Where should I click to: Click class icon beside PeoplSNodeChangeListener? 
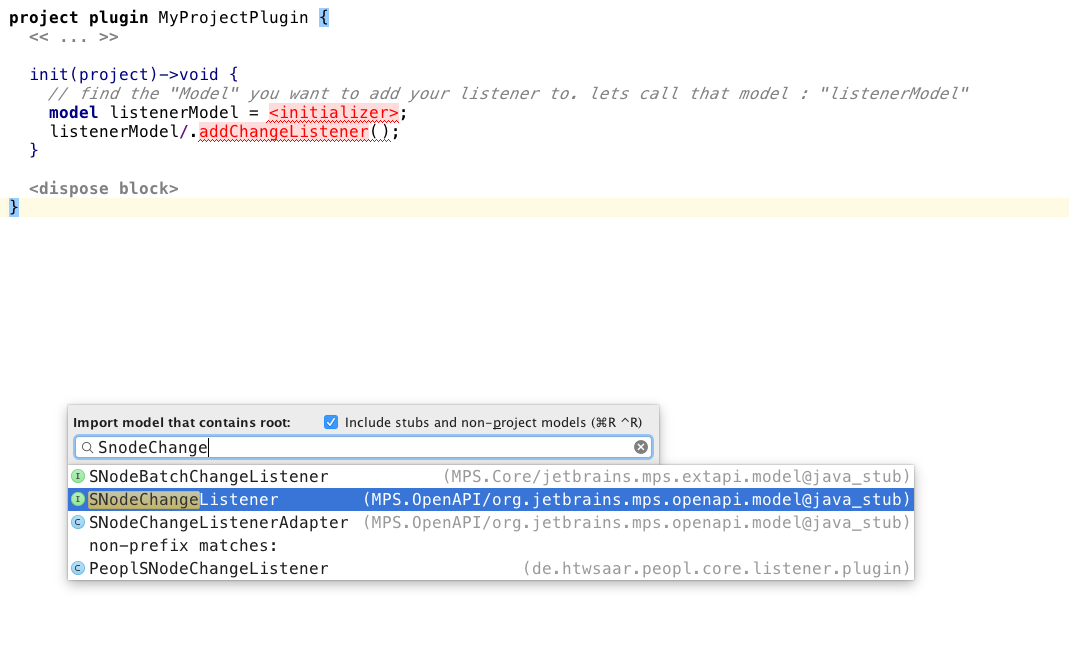(78, 568)
